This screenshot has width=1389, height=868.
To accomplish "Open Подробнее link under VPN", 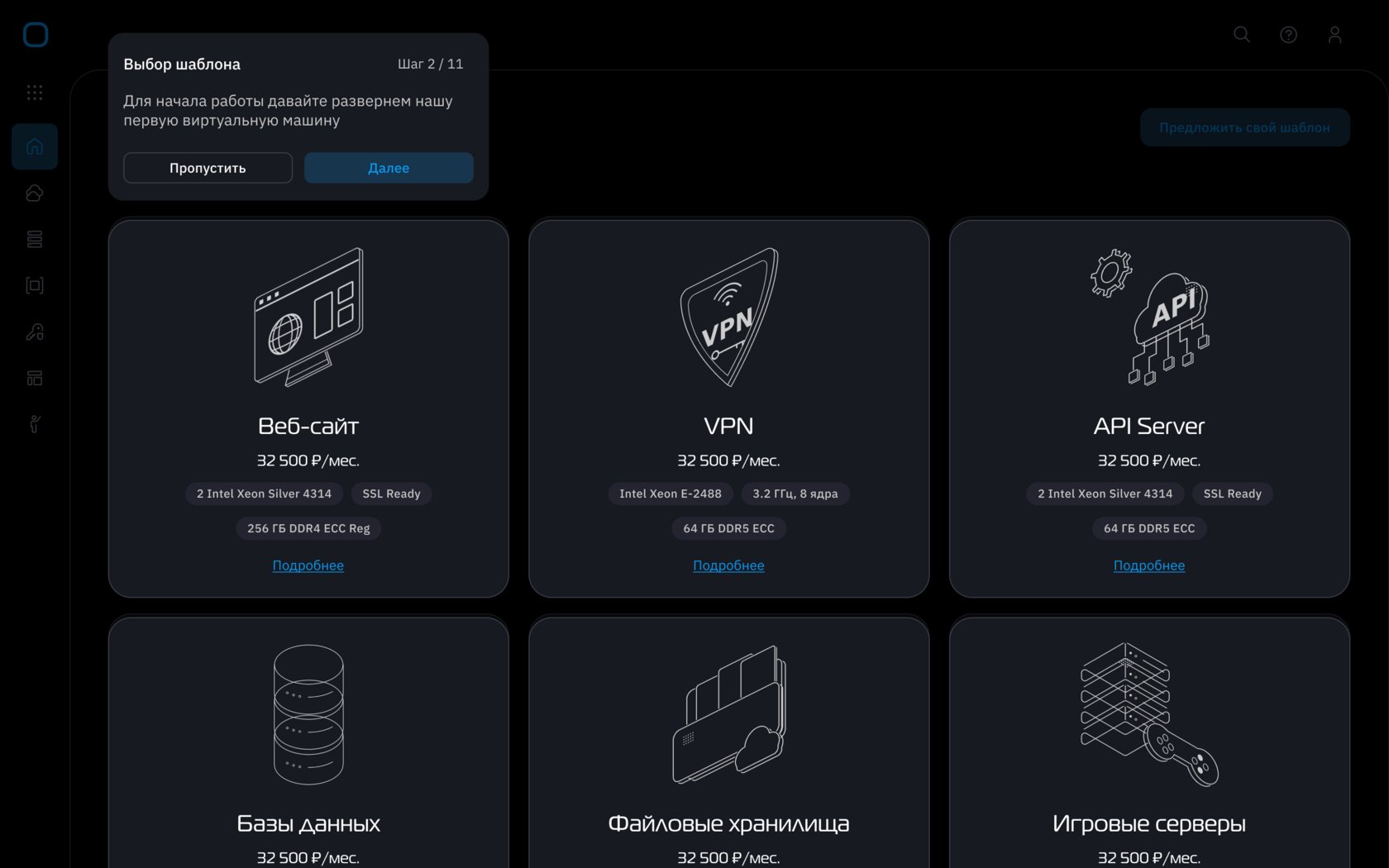I will coord(728,565).
